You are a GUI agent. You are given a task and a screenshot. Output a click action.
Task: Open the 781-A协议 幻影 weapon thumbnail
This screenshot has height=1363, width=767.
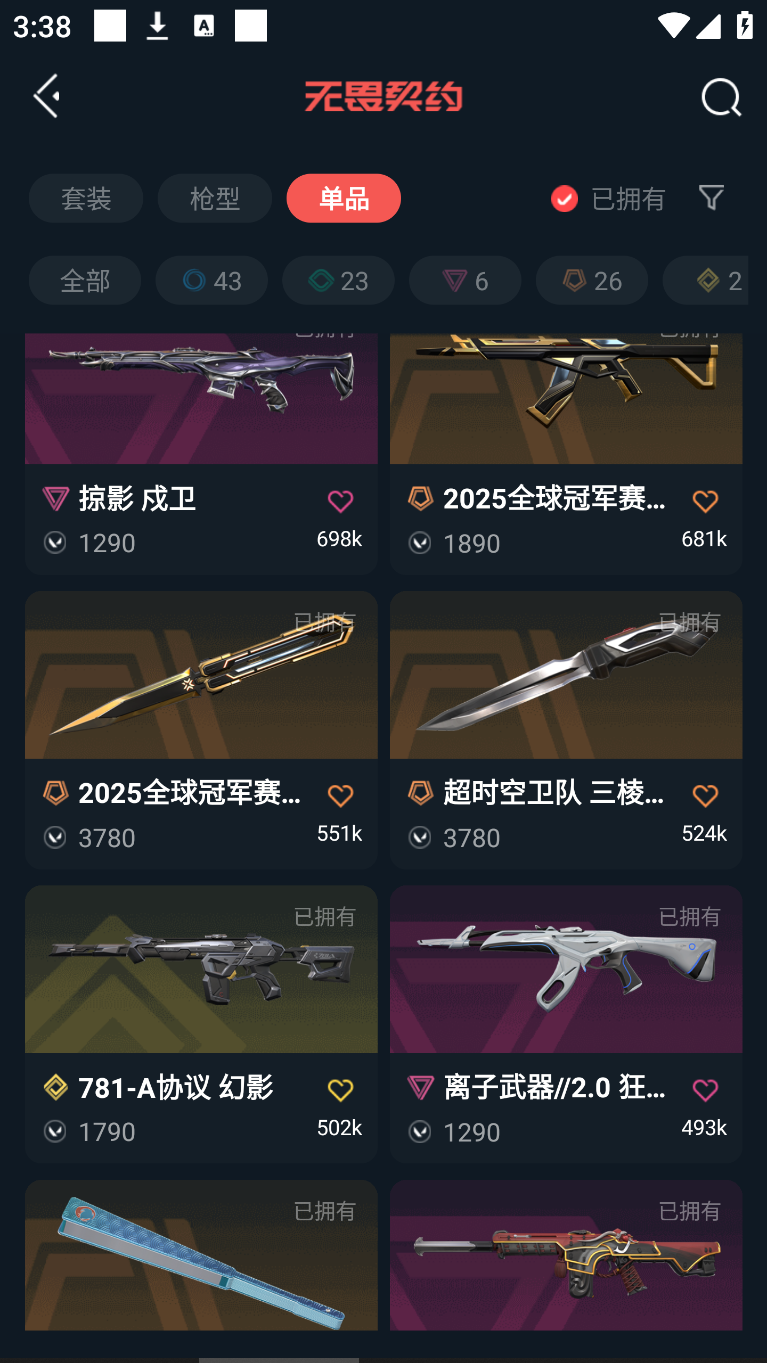point(201,969)
